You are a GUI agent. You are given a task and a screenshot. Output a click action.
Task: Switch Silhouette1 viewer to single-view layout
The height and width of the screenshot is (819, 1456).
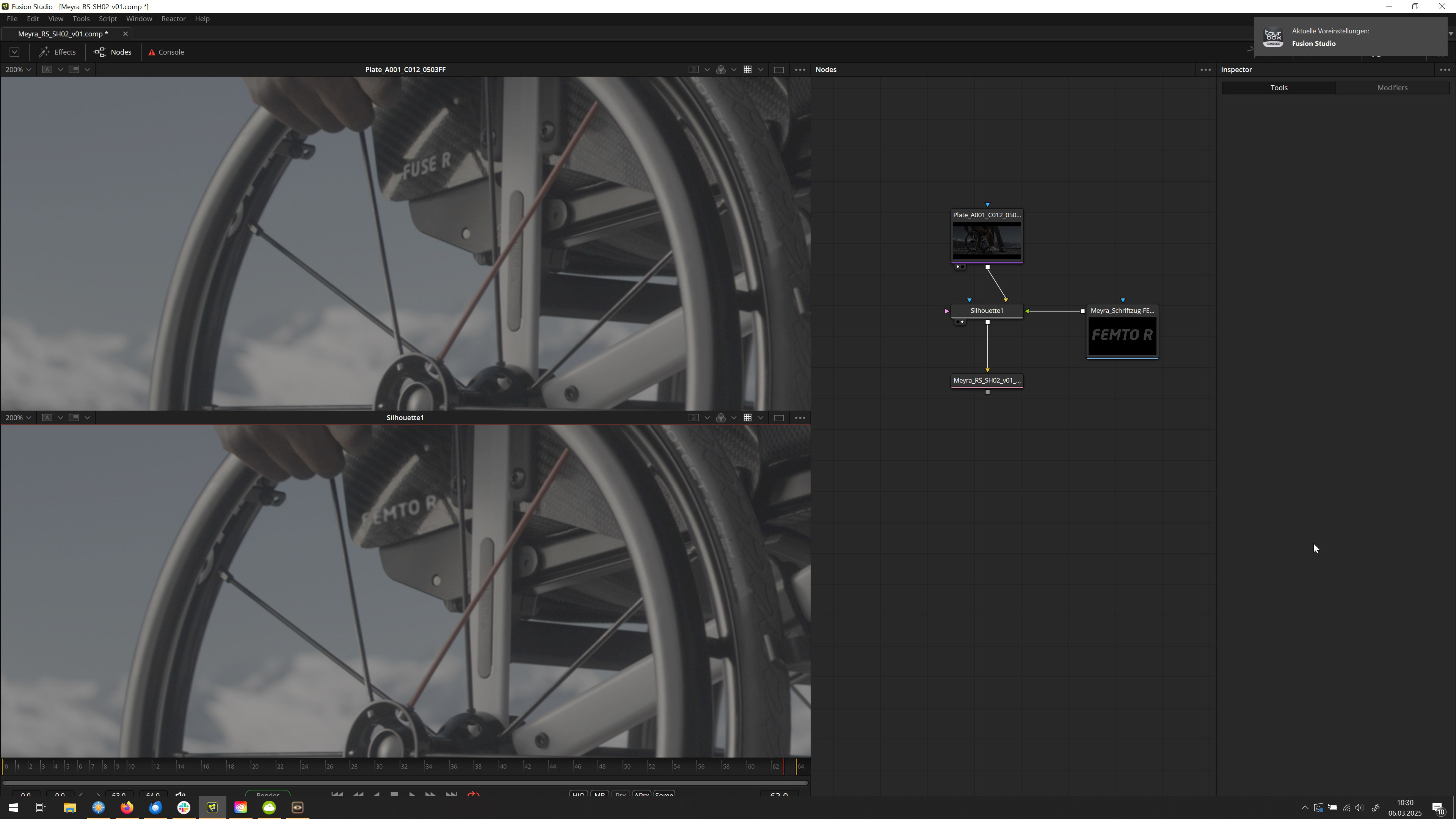point(778,418)
